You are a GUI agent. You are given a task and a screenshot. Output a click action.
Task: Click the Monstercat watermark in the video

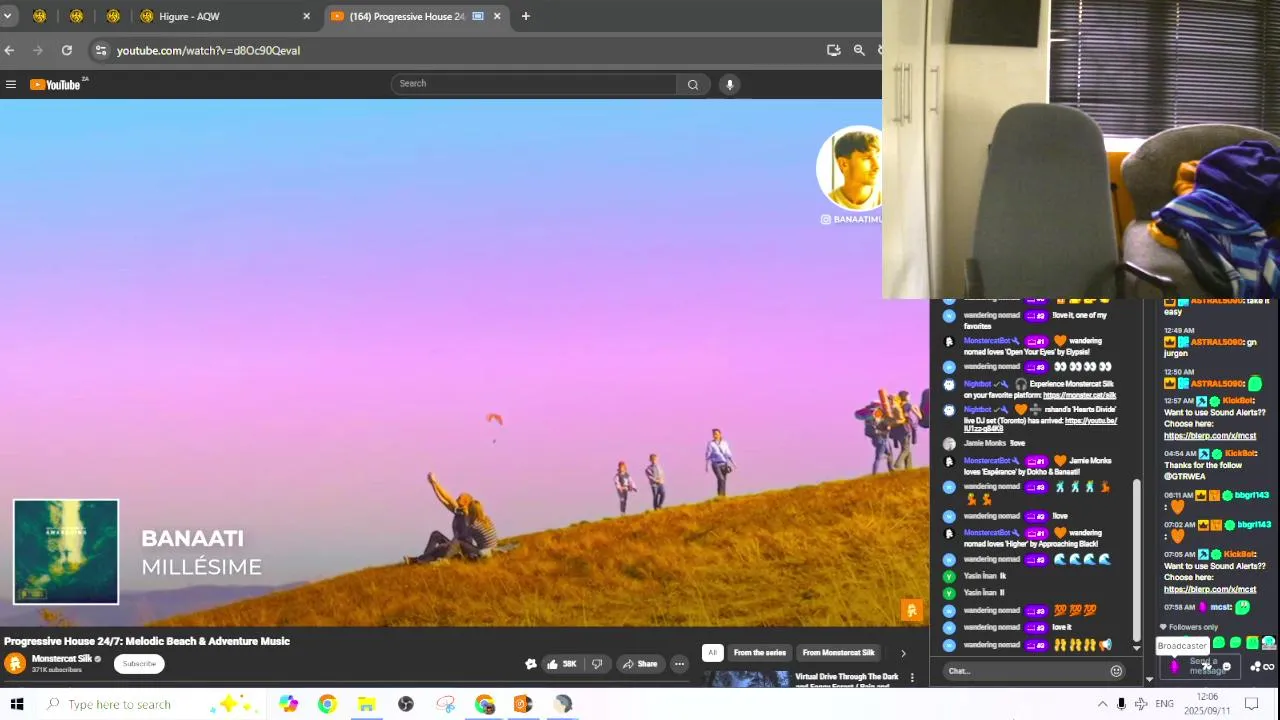click(911, 609)
